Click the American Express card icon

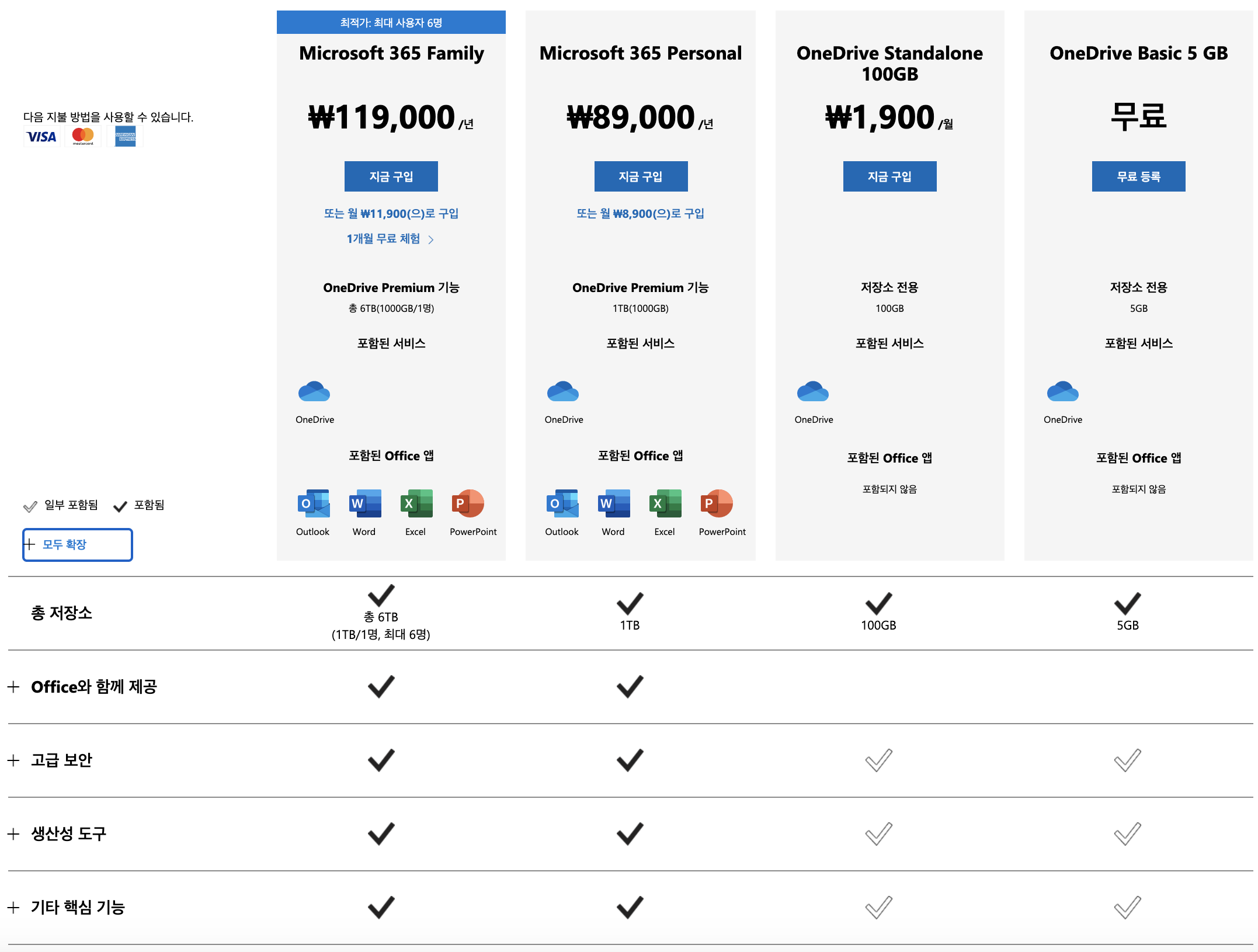125,137
